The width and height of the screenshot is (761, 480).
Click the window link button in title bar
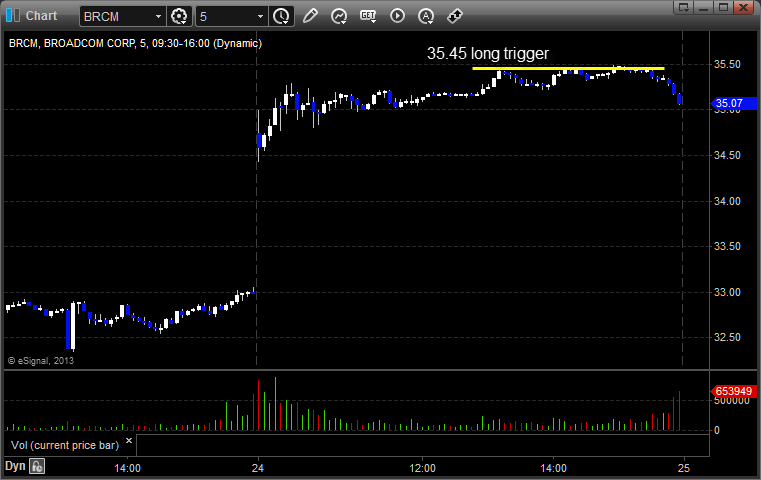coord(684,7)
